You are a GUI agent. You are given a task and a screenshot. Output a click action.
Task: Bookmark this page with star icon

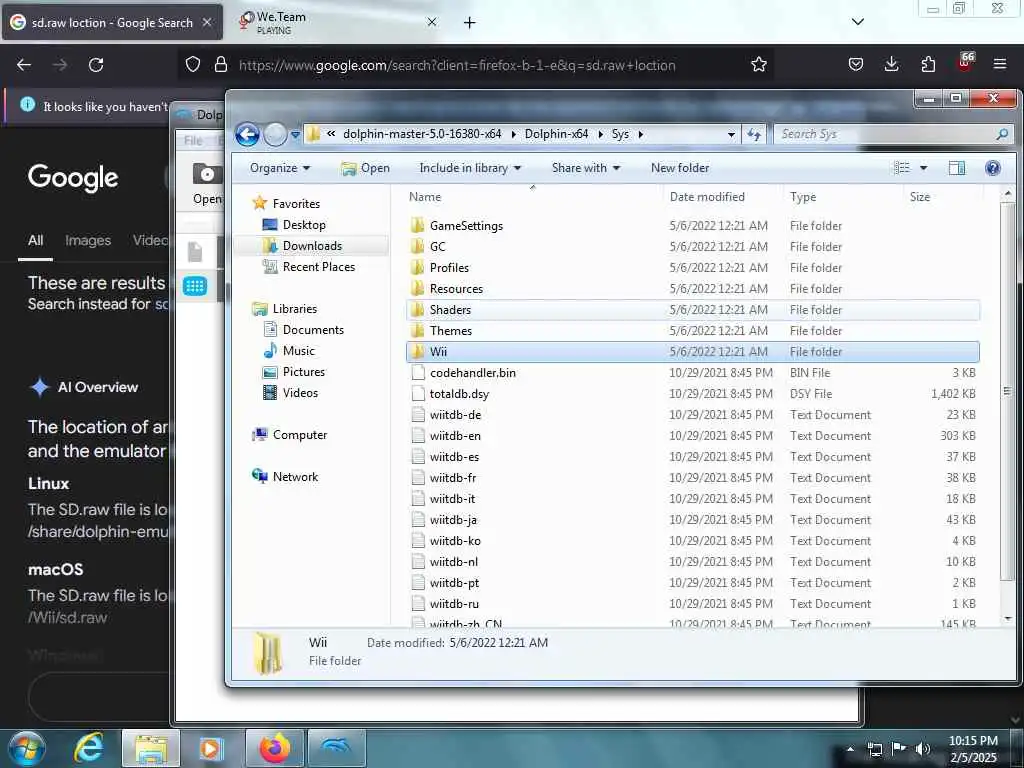(758, 64)
